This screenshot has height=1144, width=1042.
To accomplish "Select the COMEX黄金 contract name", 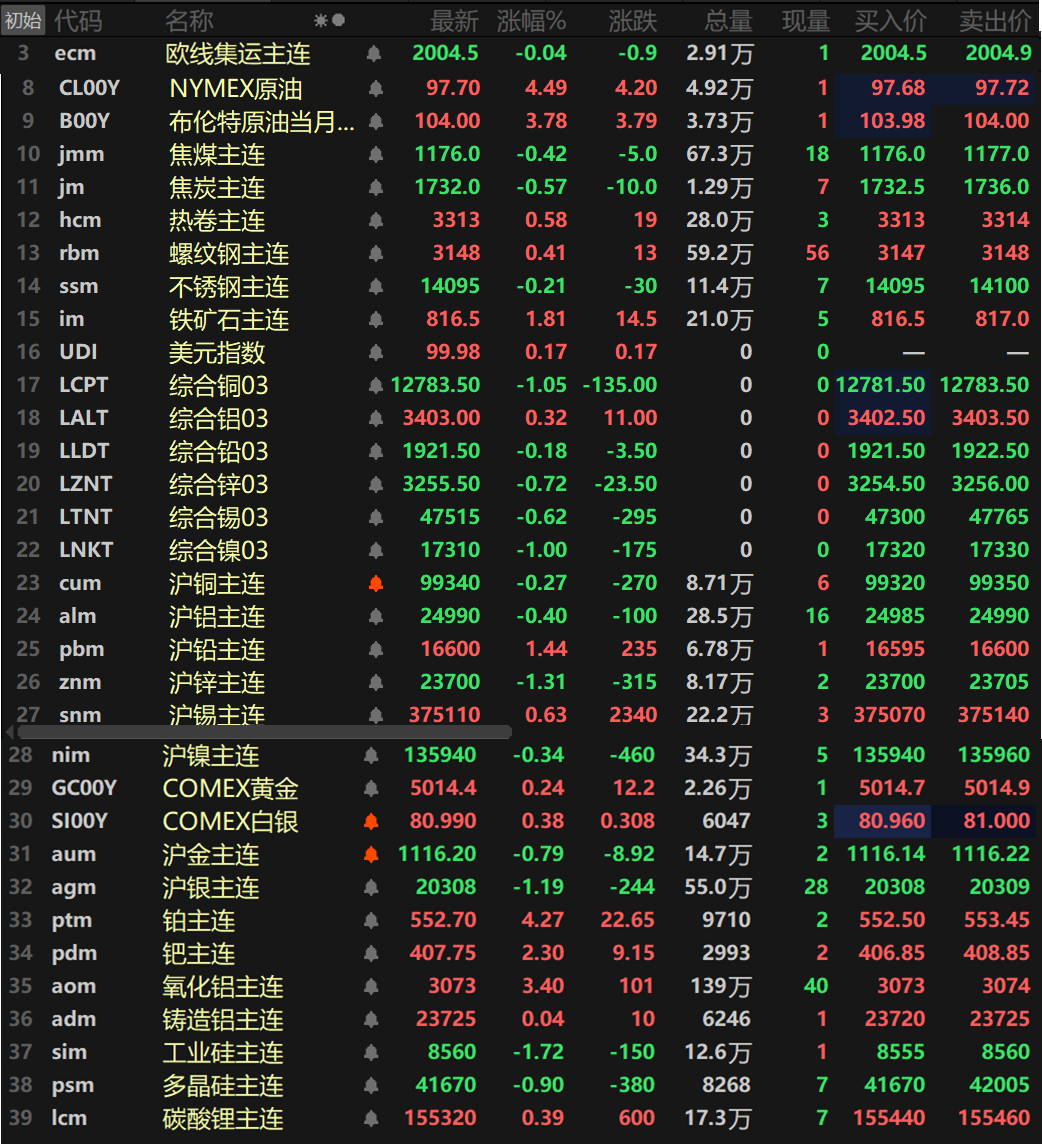I will 230,789.
